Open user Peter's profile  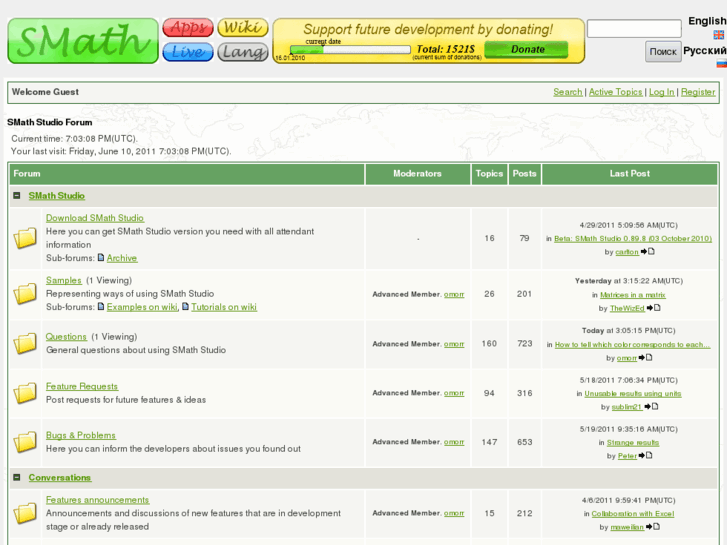(x=627, y=456)
